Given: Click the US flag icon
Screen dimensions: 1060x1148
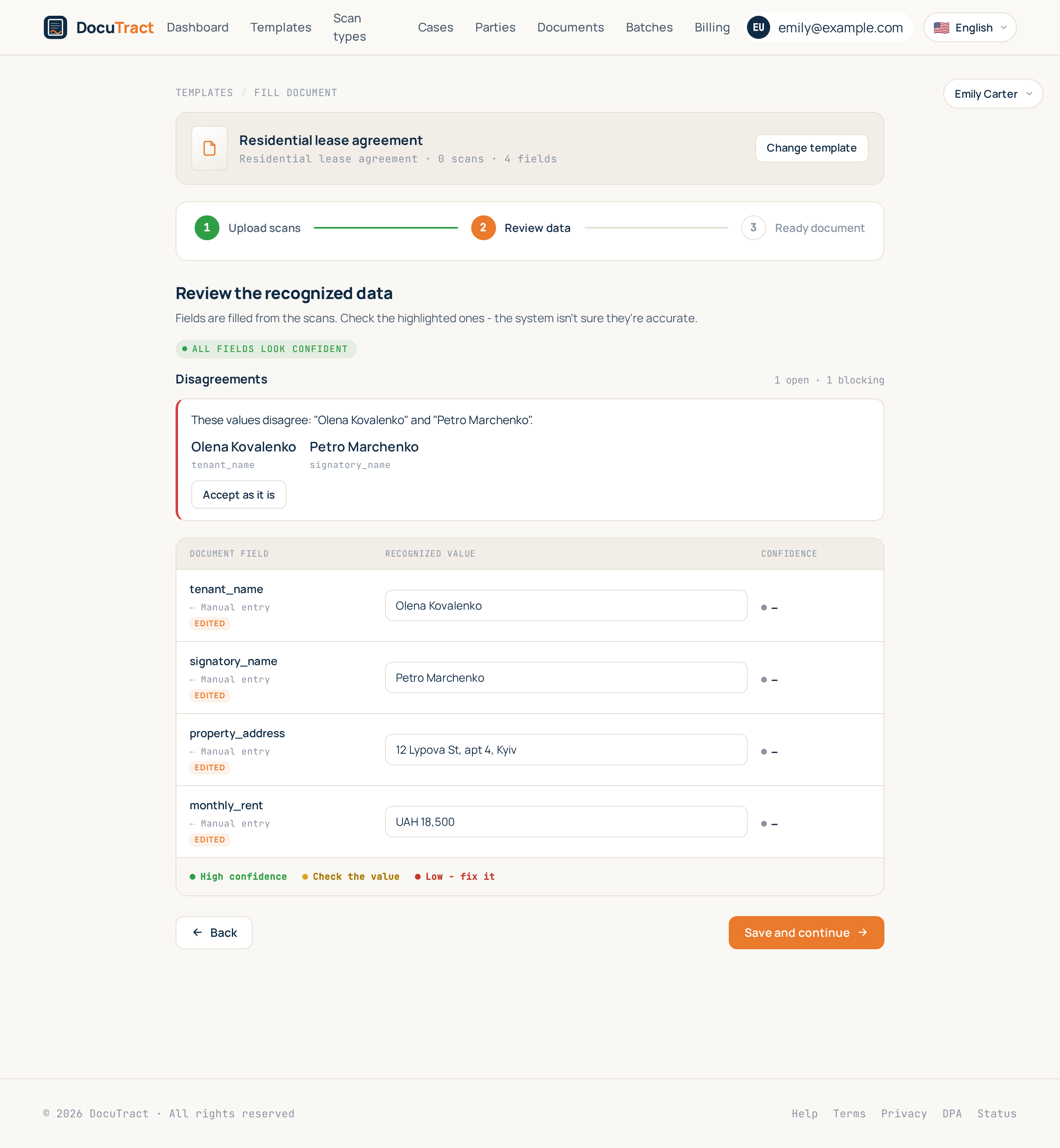Looking at the screenshot, I should point(941,27).
